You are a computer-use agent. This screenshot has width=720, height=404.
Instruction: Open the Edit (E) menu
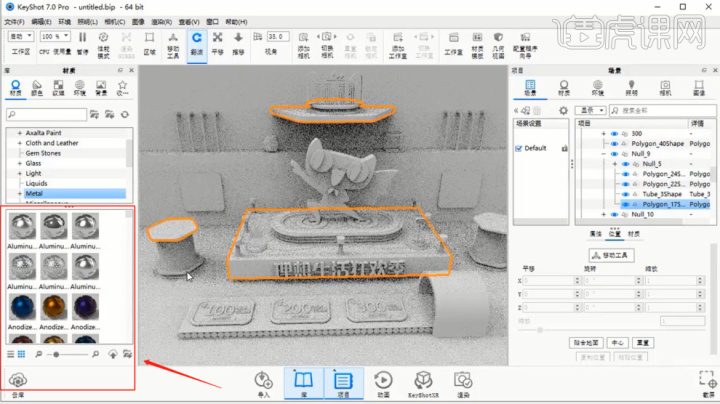pos(41,22)
